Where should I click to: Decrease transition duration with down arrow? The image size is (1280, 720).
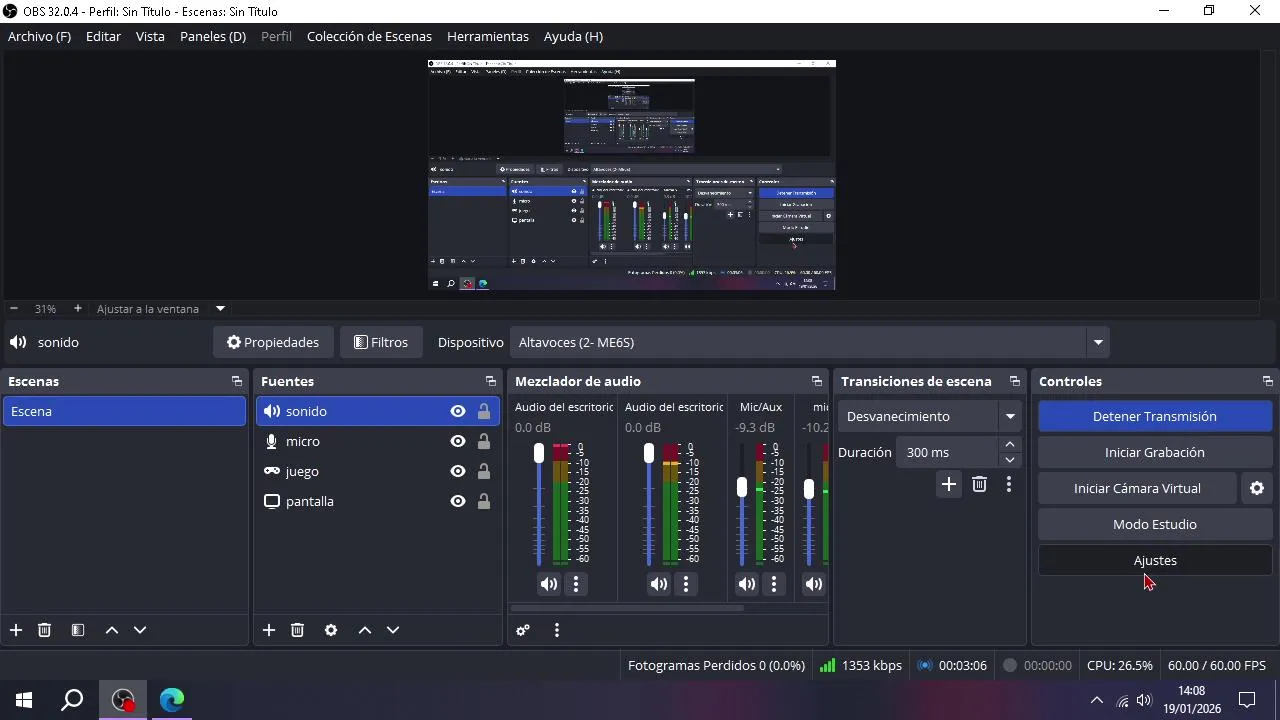pyautogui.click(x=1010, y=460)
